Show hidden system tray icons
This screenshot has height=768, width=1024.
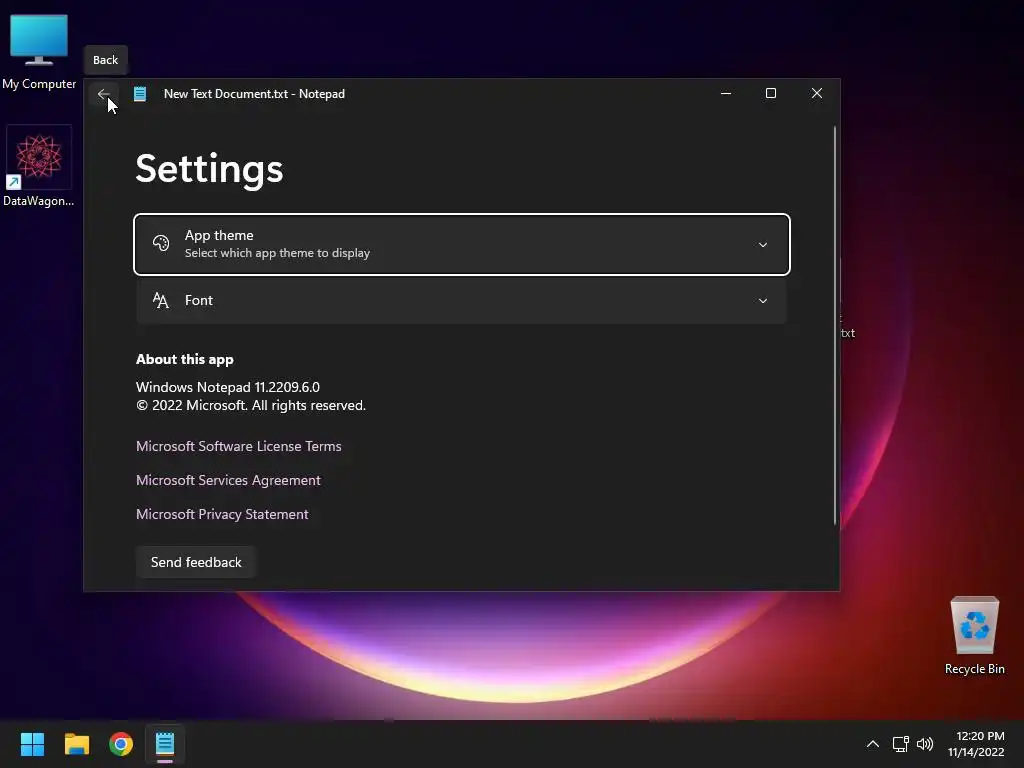[872, 744]
